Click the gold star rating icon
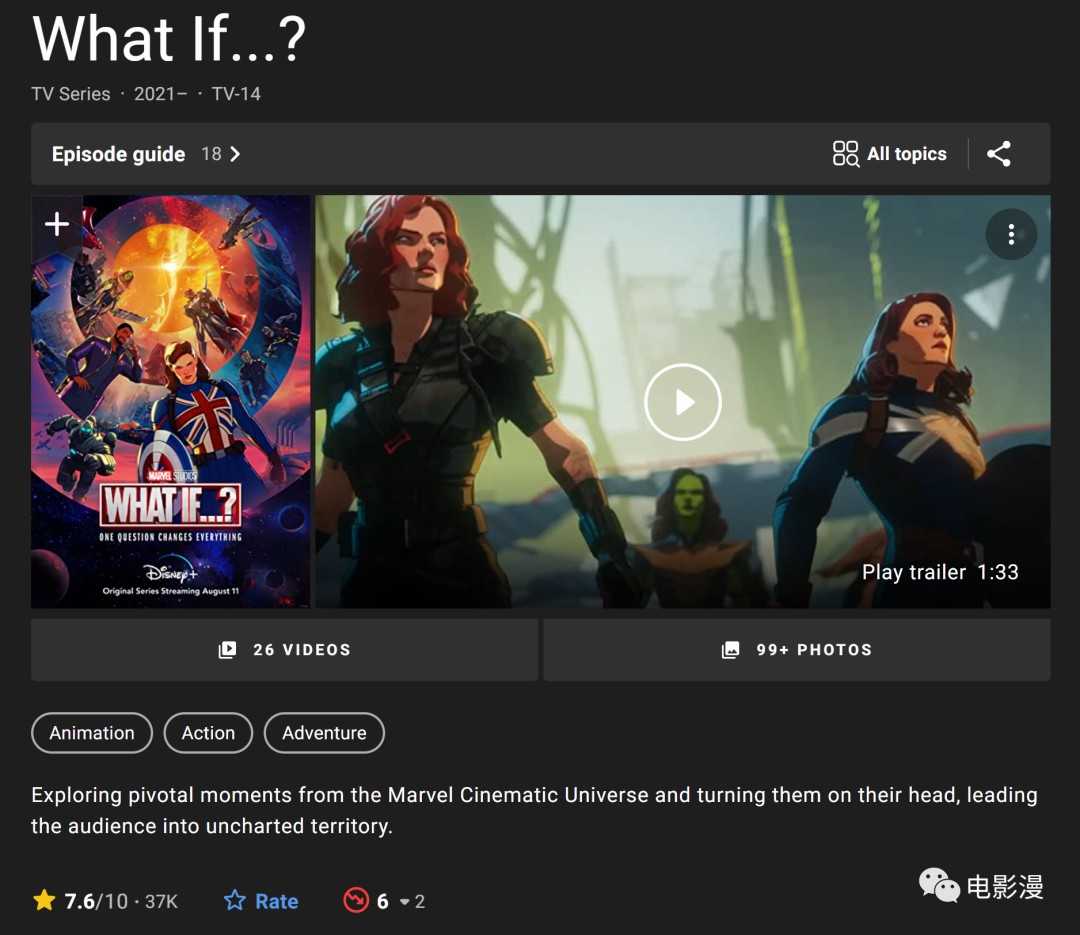The image size is (1080, 935). click(x=44, y=900)
